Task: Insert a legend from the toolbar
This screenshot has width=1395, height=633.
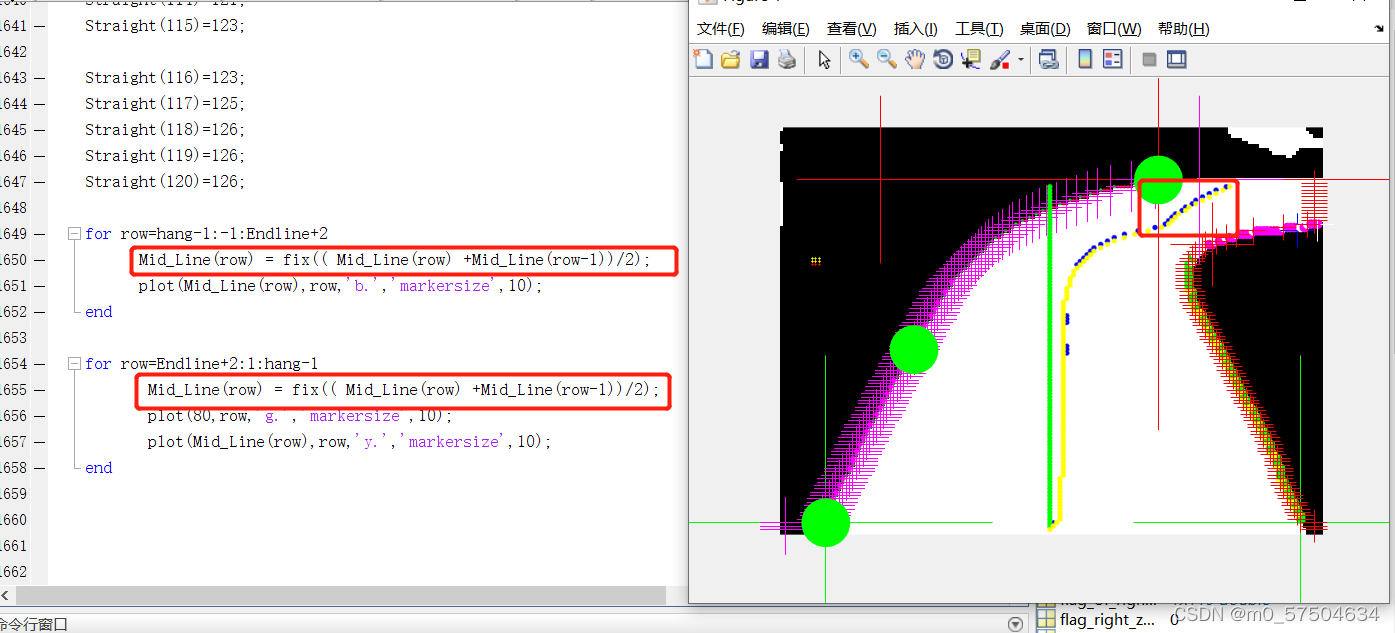Action: [x=1113, y=60]
